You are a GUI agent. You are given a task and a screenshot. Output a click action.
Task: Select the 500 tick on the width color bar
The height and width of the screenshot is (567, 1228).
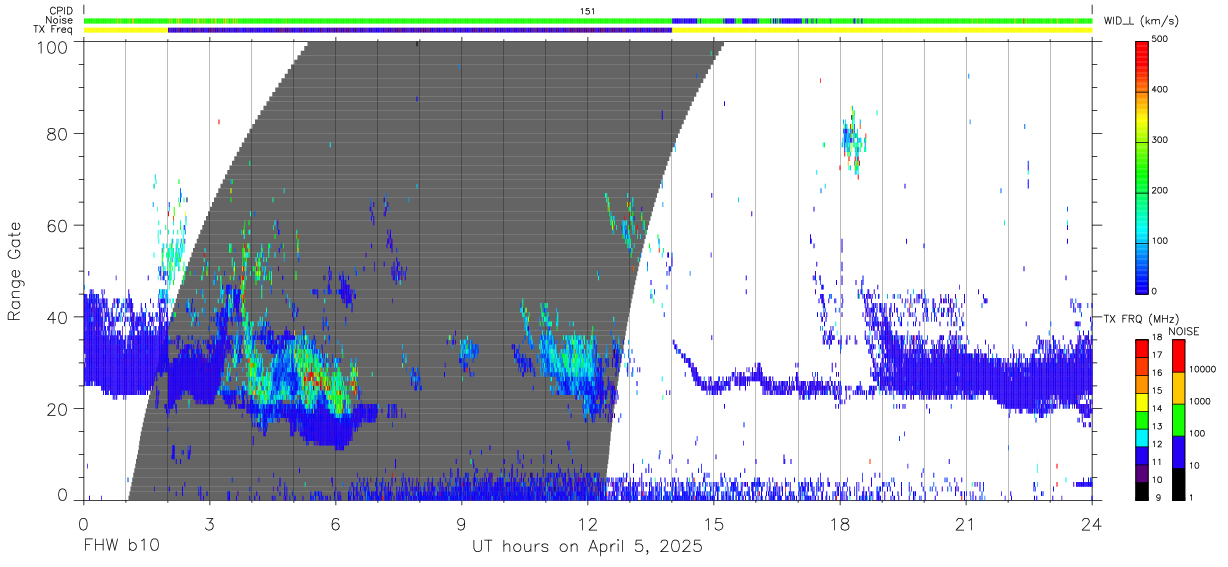1160,39
